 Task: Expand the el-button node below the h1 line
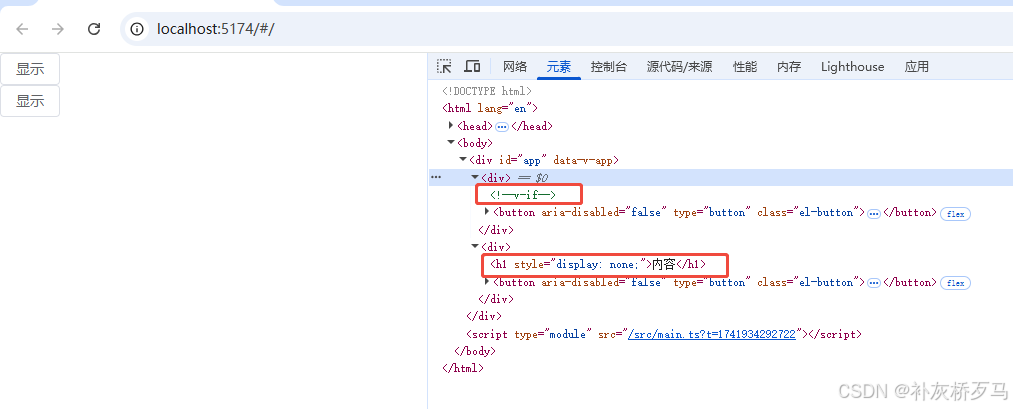487,281
